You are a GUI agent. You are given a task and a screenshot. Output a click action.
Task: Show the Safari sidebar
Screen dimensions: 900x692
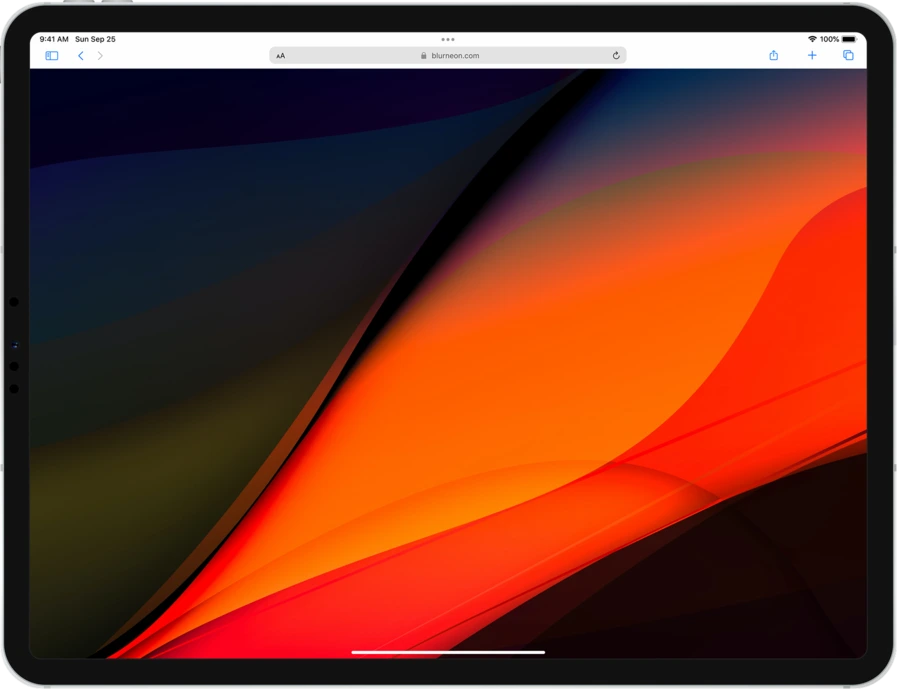tap(52, 56)
